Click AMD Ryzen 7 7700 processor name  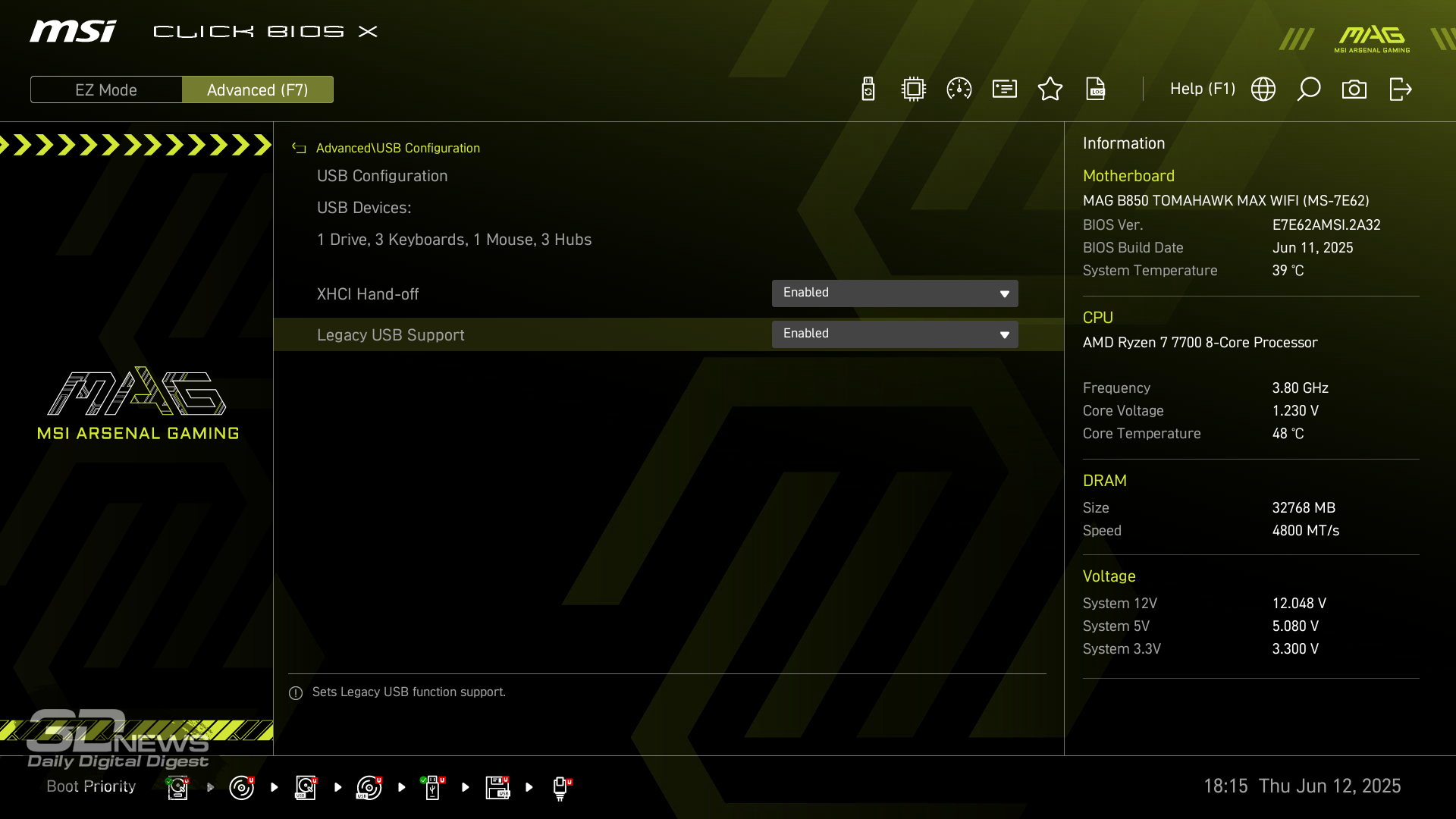click(1200, 343)
